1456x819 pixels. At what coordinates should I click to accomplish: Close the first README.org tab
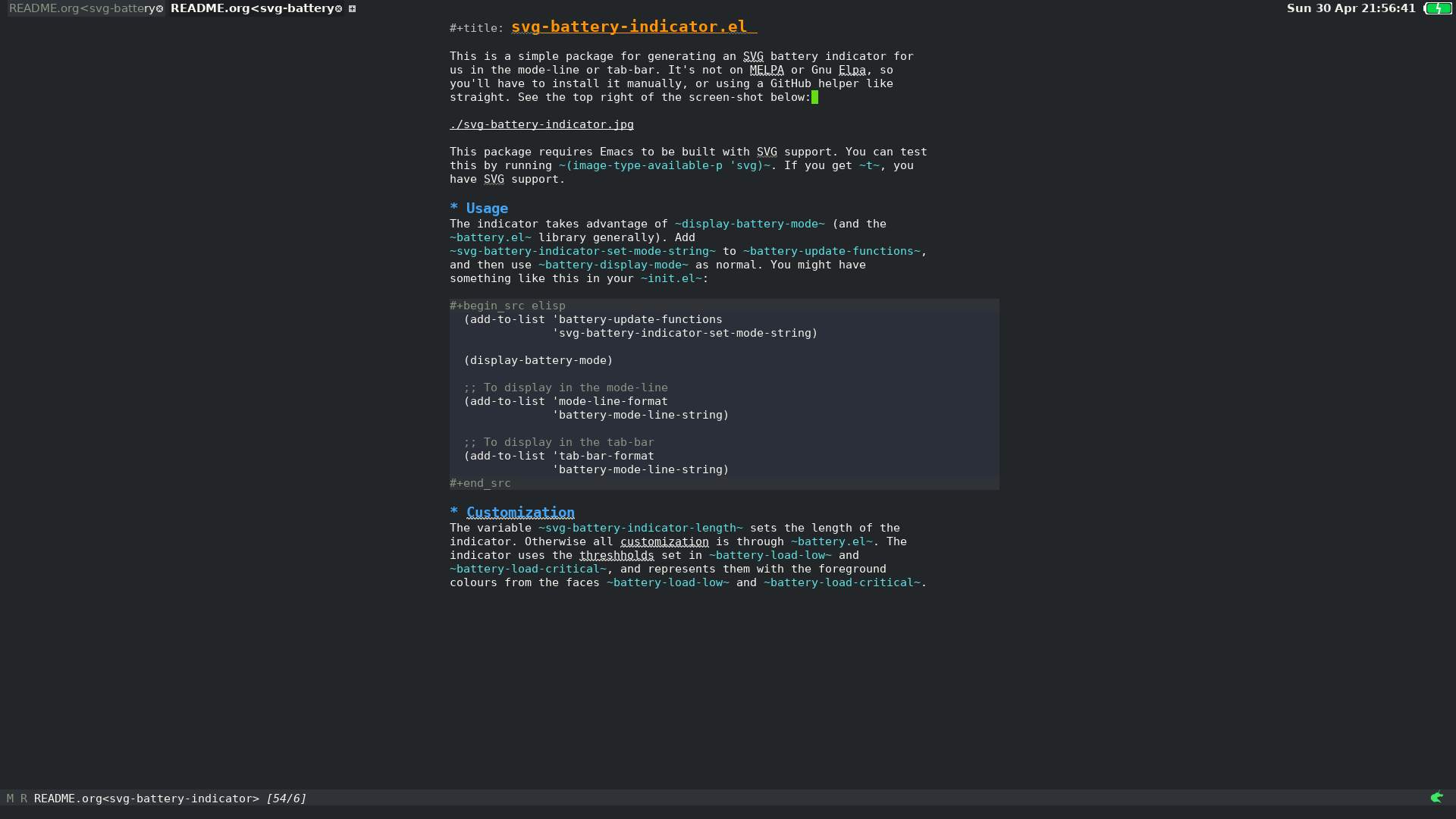[159, 9]
